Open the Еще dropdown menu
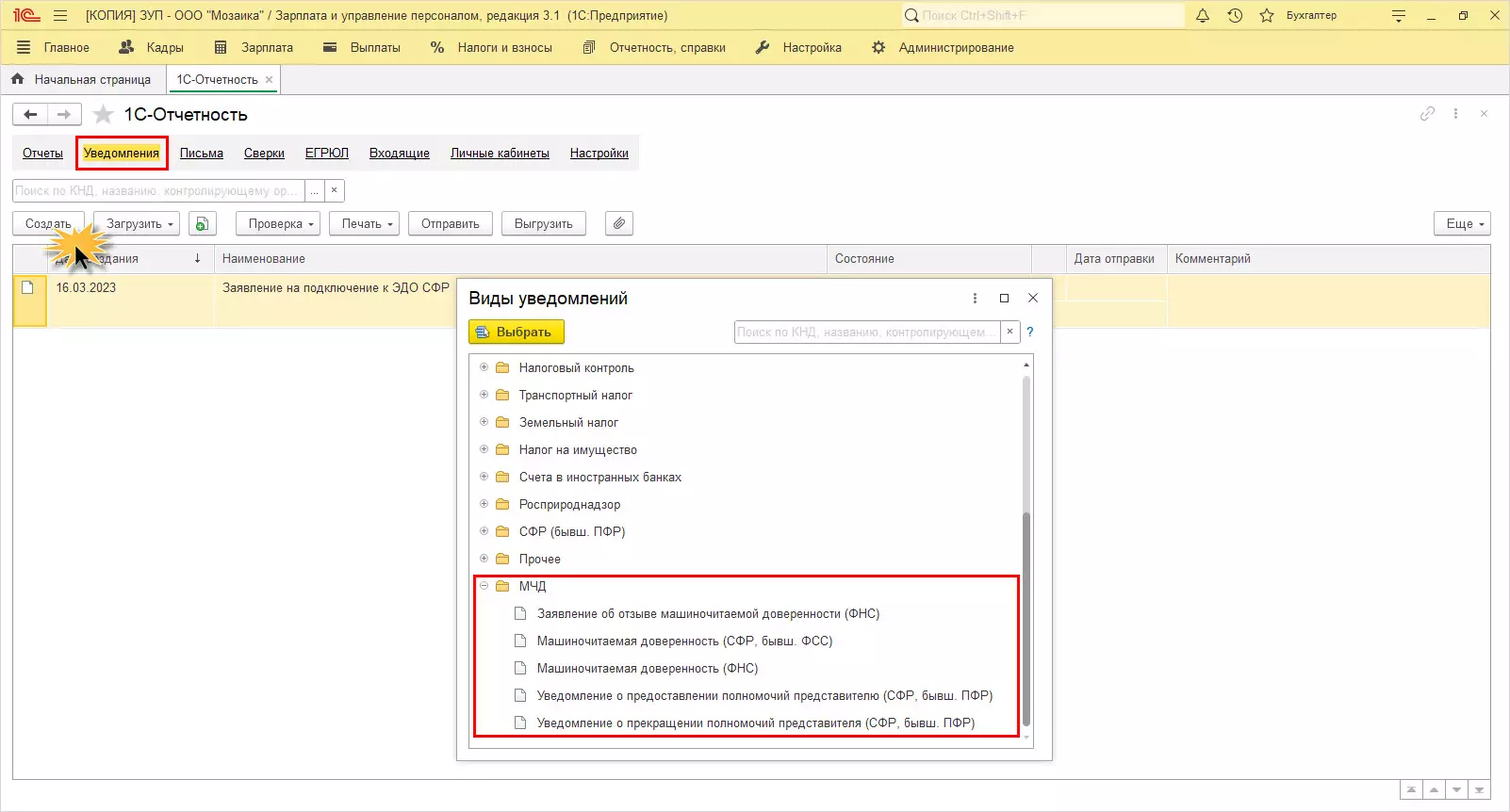1510x812 pixels. 1461,223
